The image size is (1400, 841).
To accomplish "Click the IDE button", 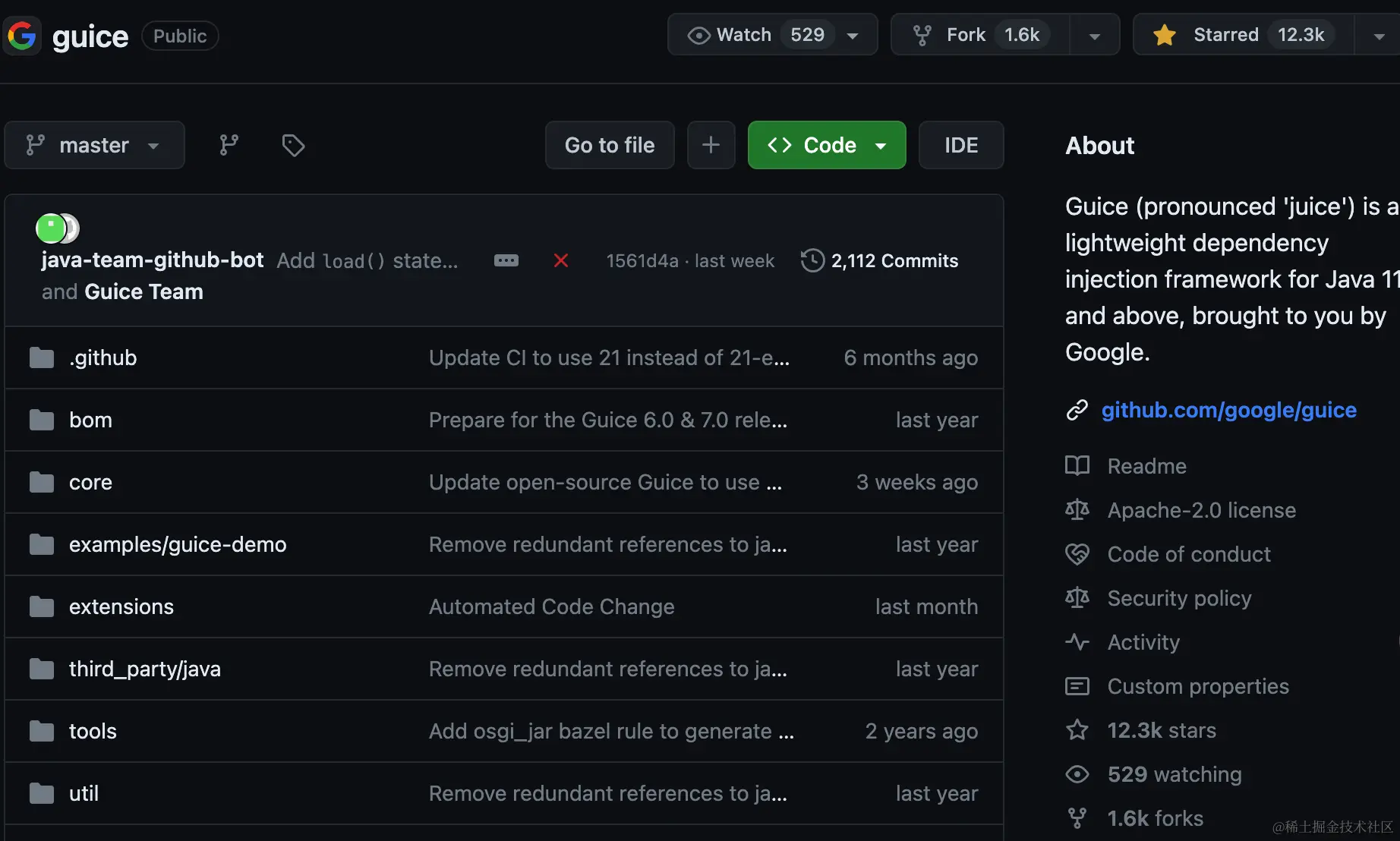I will coord(960,145).
